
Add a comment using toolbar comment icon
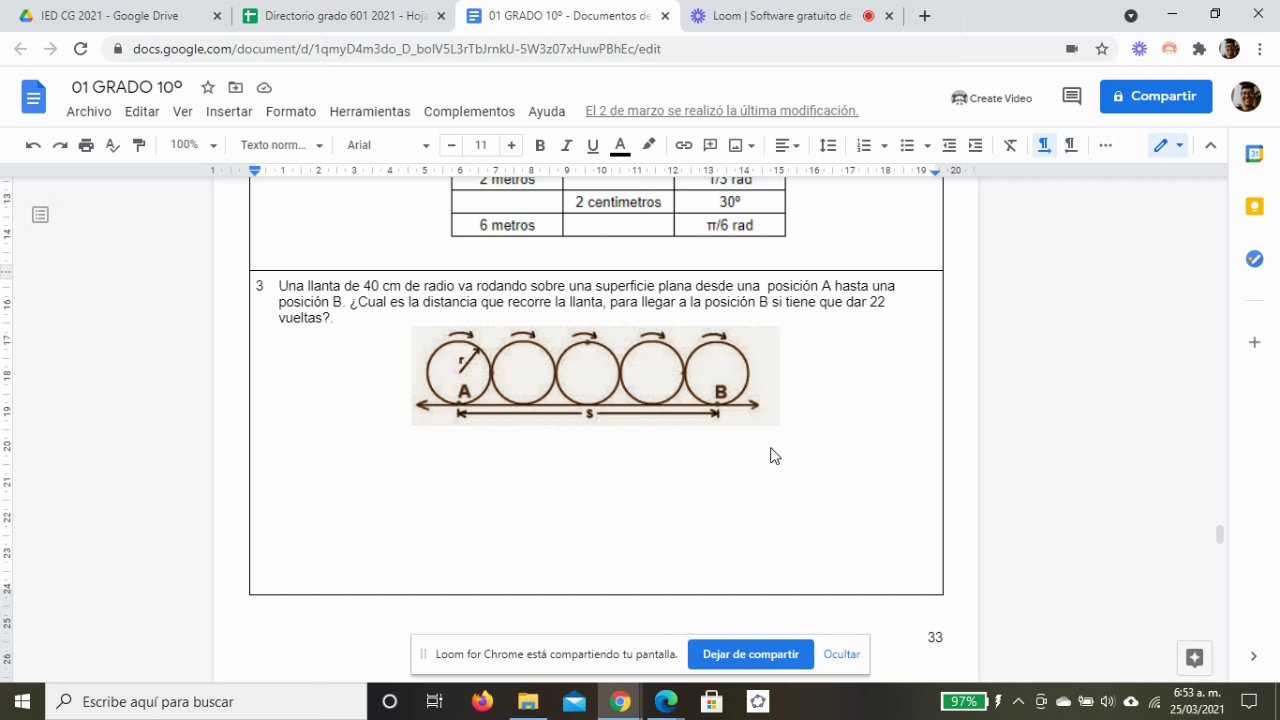pyautogui.click(x=711, y=145)
